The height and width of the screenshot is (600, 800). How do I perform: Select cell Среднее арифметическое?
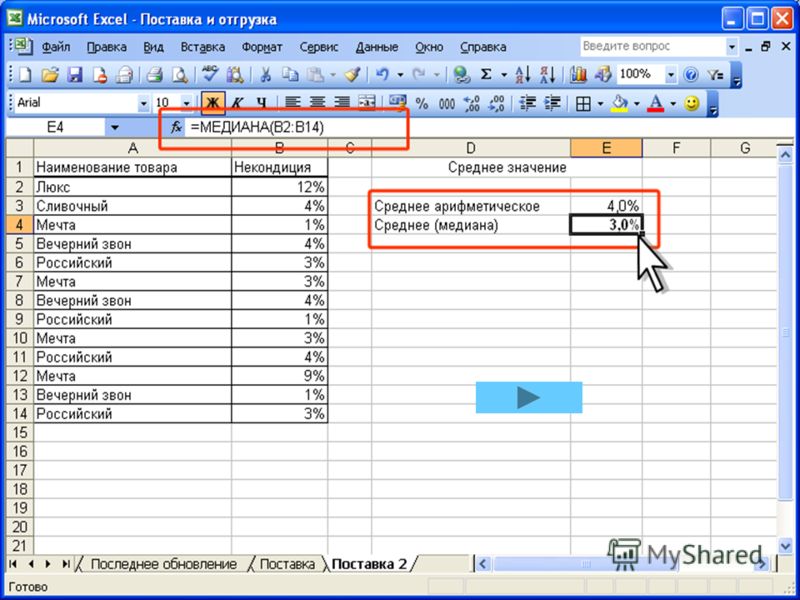coord(471,206)
